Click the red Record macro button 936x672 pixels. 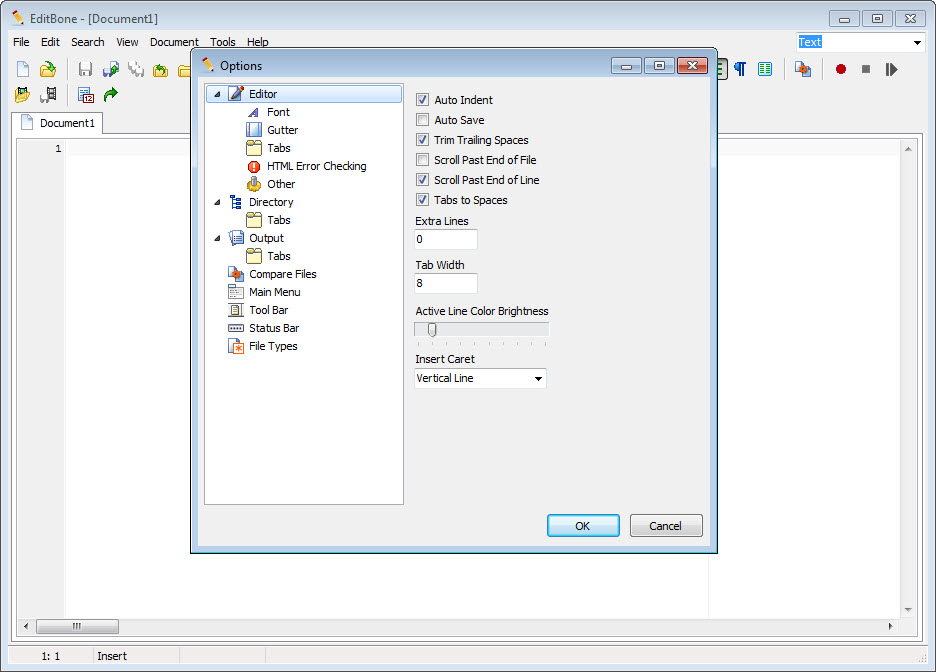(840, 69)
